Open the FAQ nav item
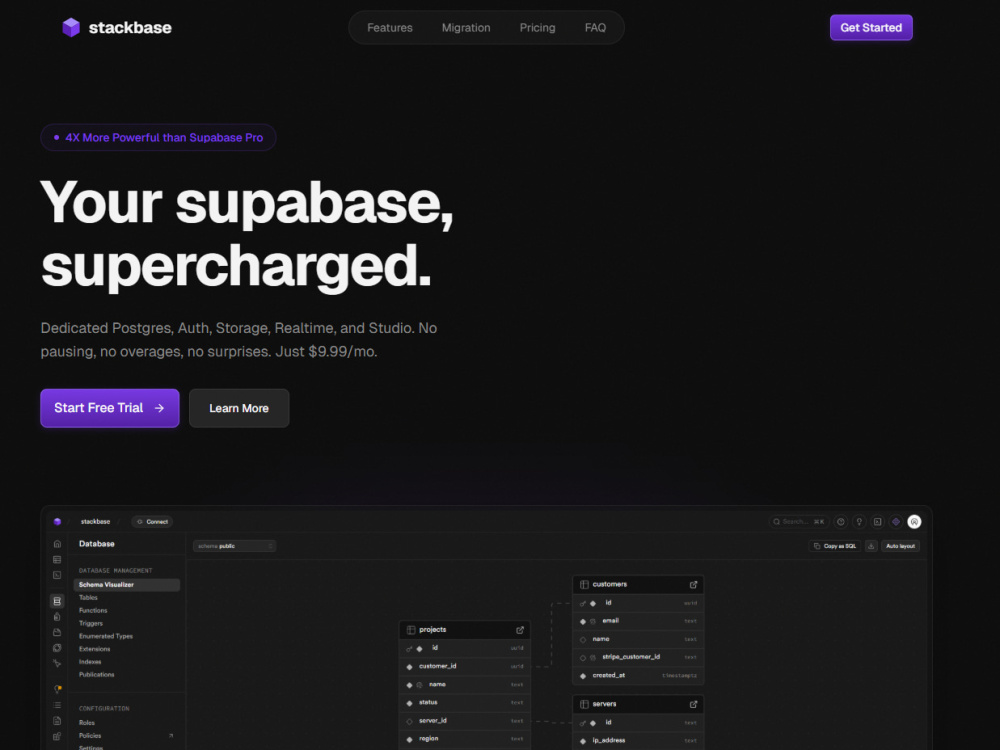The height and width of the screenshot is (750, 1000). coord(595,28)
